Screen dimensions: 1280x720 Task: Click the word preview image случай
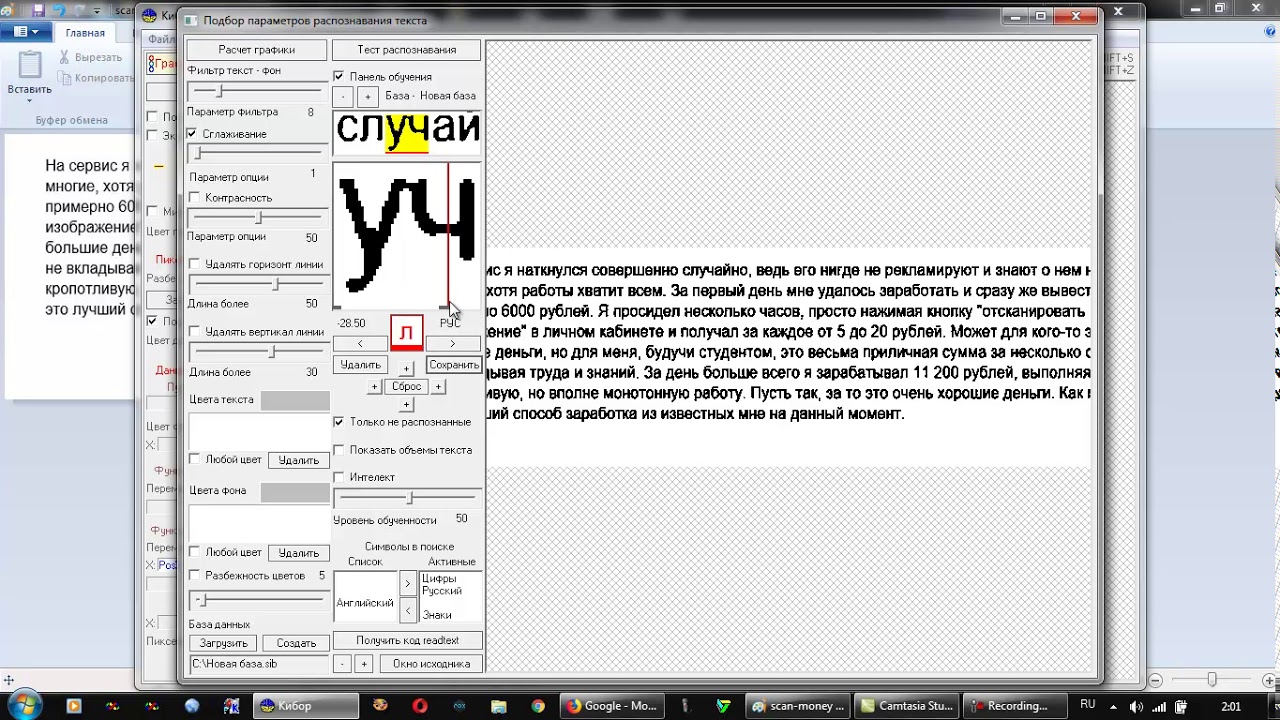click(407, 132)
